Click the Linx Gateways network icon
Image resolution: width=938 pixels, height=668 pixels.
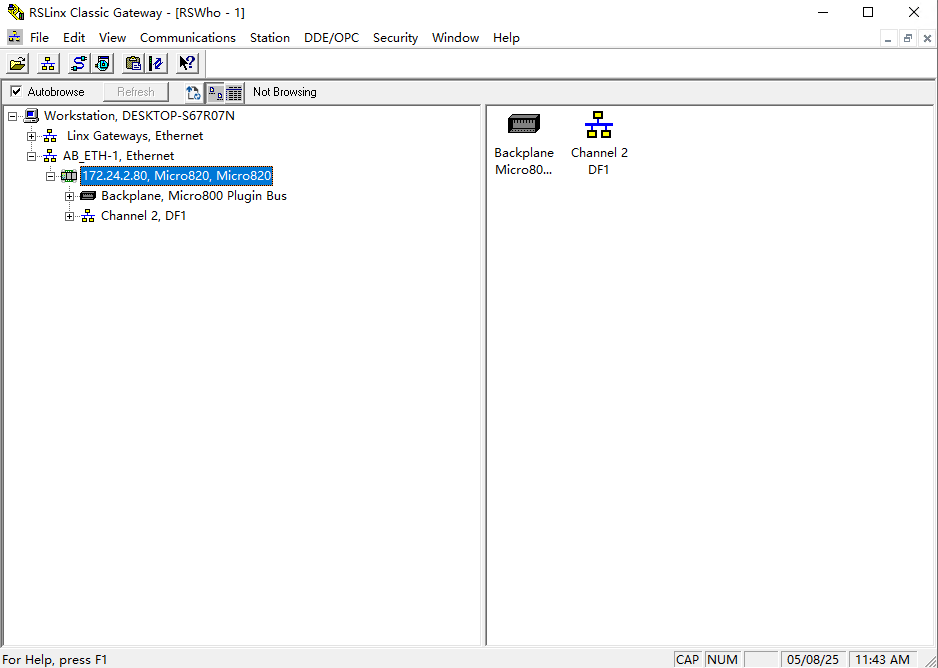50,136
